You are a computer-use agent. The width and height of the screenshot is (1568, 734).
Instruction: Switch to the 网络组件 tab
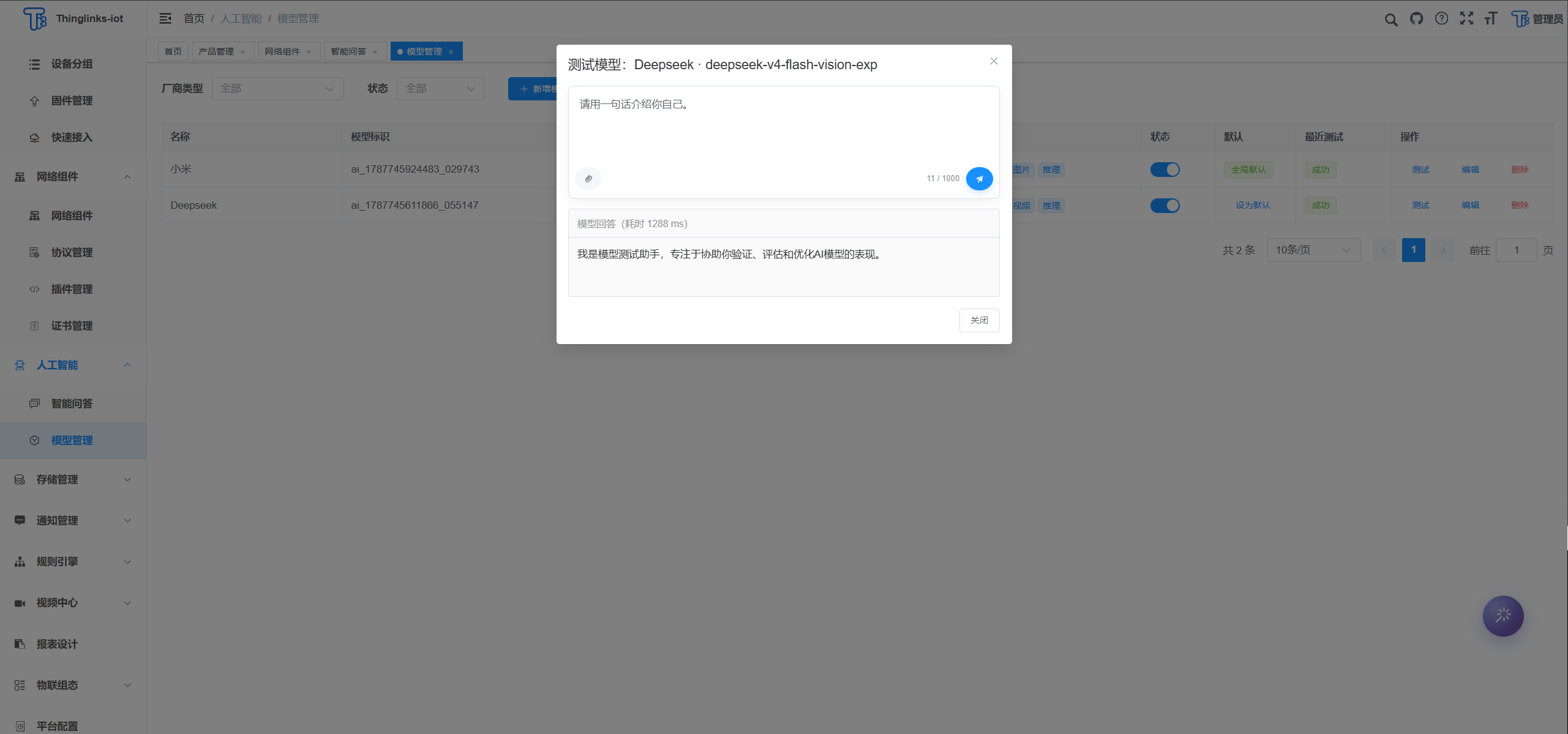282,51
